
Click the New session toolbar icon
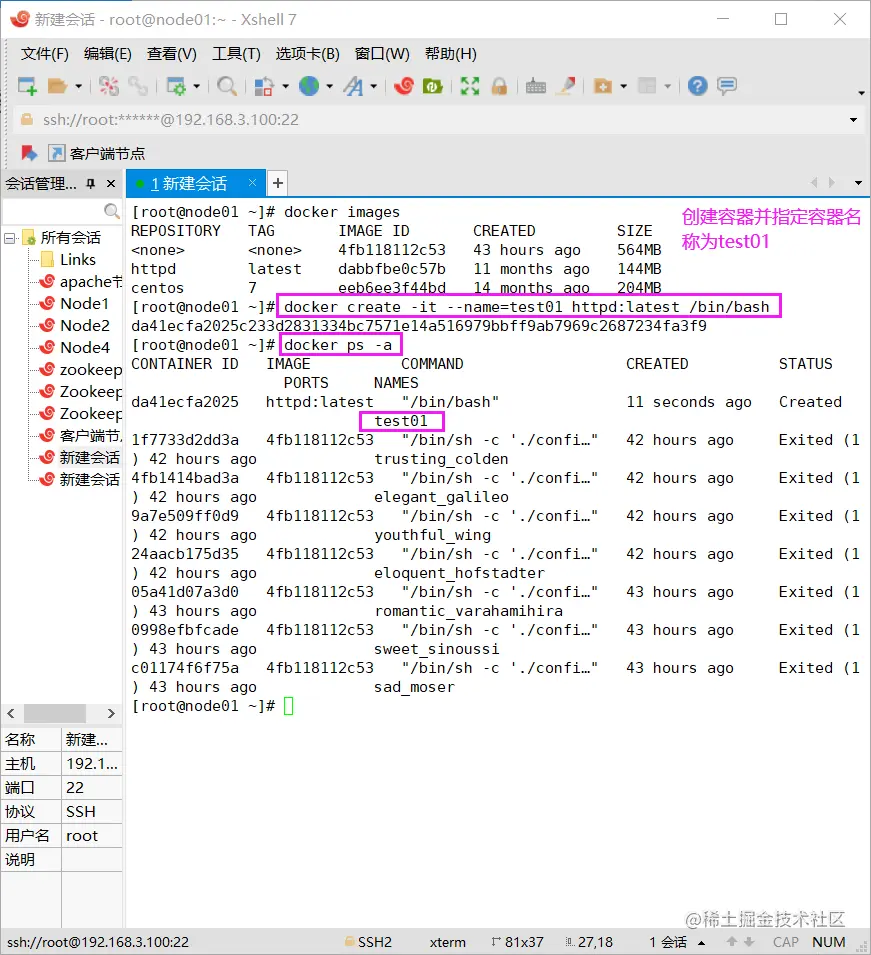[27, 86]
